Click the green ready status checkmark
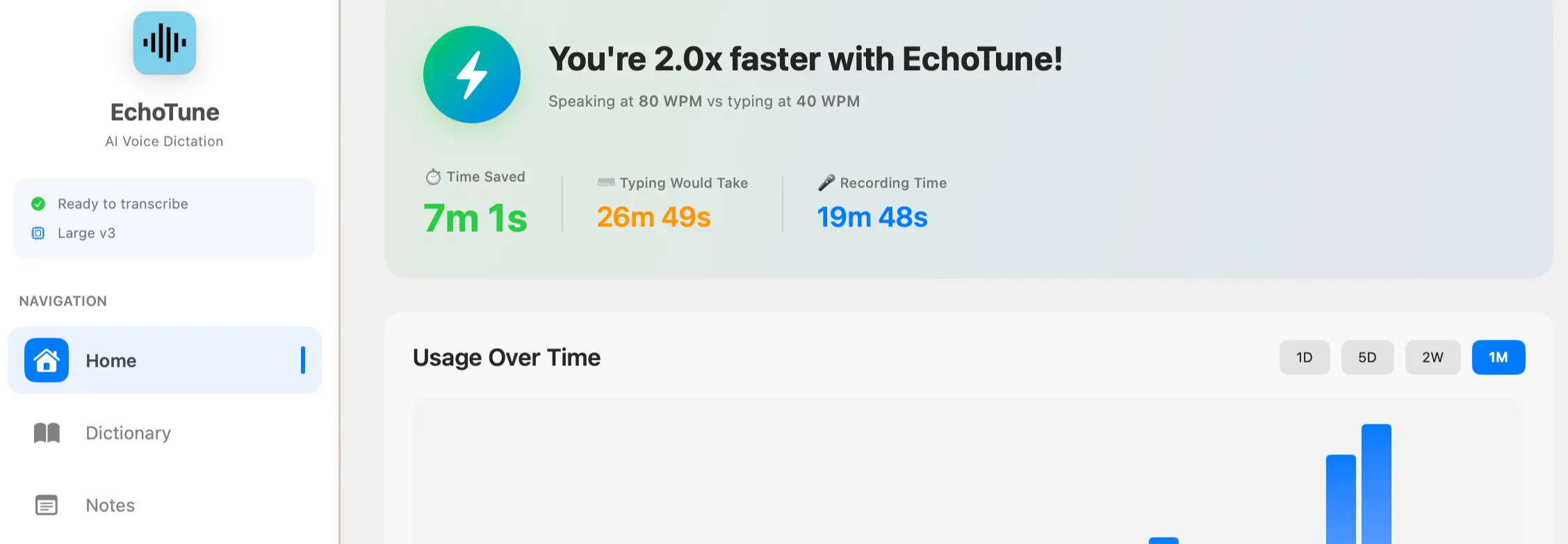1568x544 pixels. 38,204
